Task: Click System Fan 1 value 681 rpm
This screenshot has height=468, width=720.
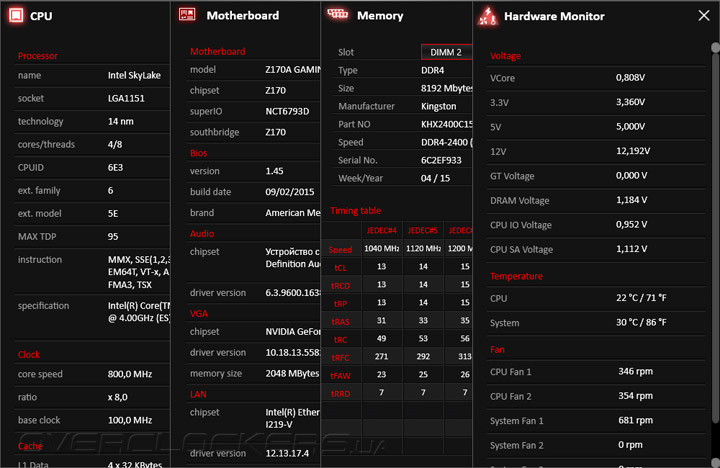Action: pos(635,420)
